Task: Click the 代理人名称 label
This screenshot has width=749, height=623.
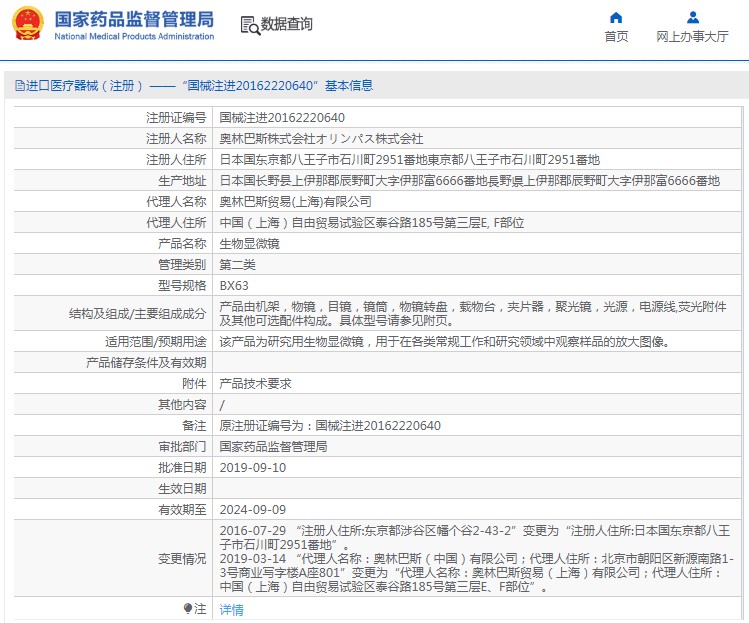Action: pyautogui.click(x=176, y=202)
